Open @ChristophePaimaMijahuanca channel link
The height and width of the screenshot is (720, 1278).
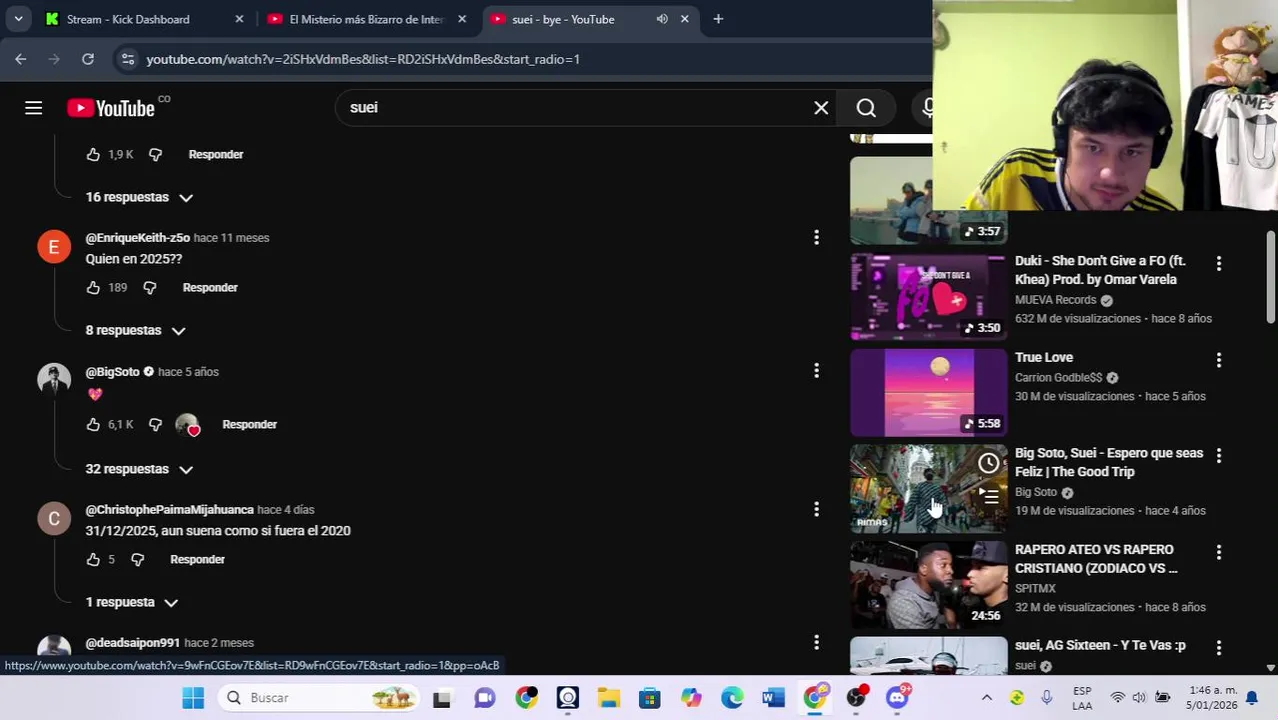click(x=169, y=510)
